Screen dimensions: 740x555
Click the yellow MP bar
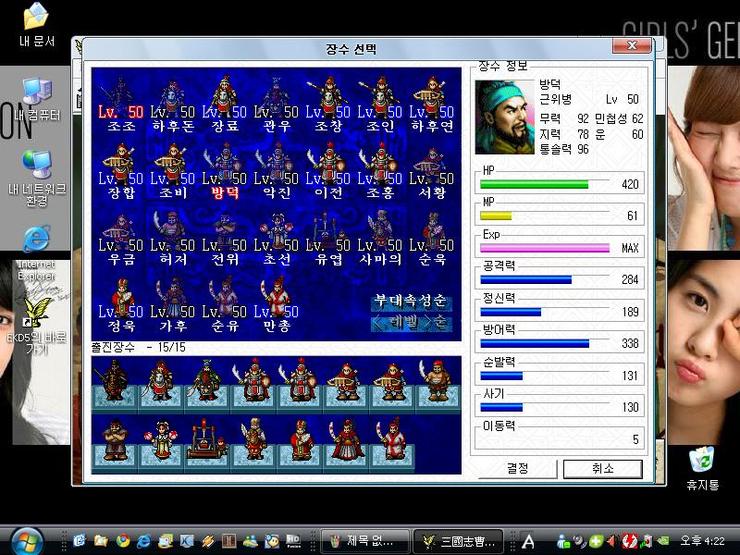pos(496,216)
